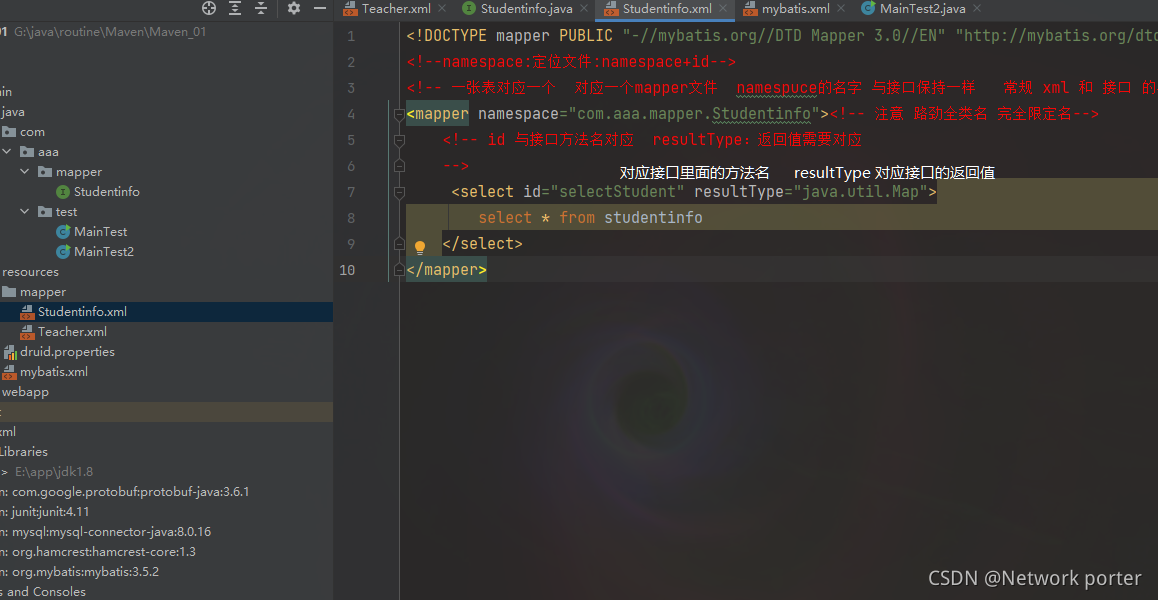Close the mybatis.xml tab
1158x600 pixels.
(x=841, y=9)
